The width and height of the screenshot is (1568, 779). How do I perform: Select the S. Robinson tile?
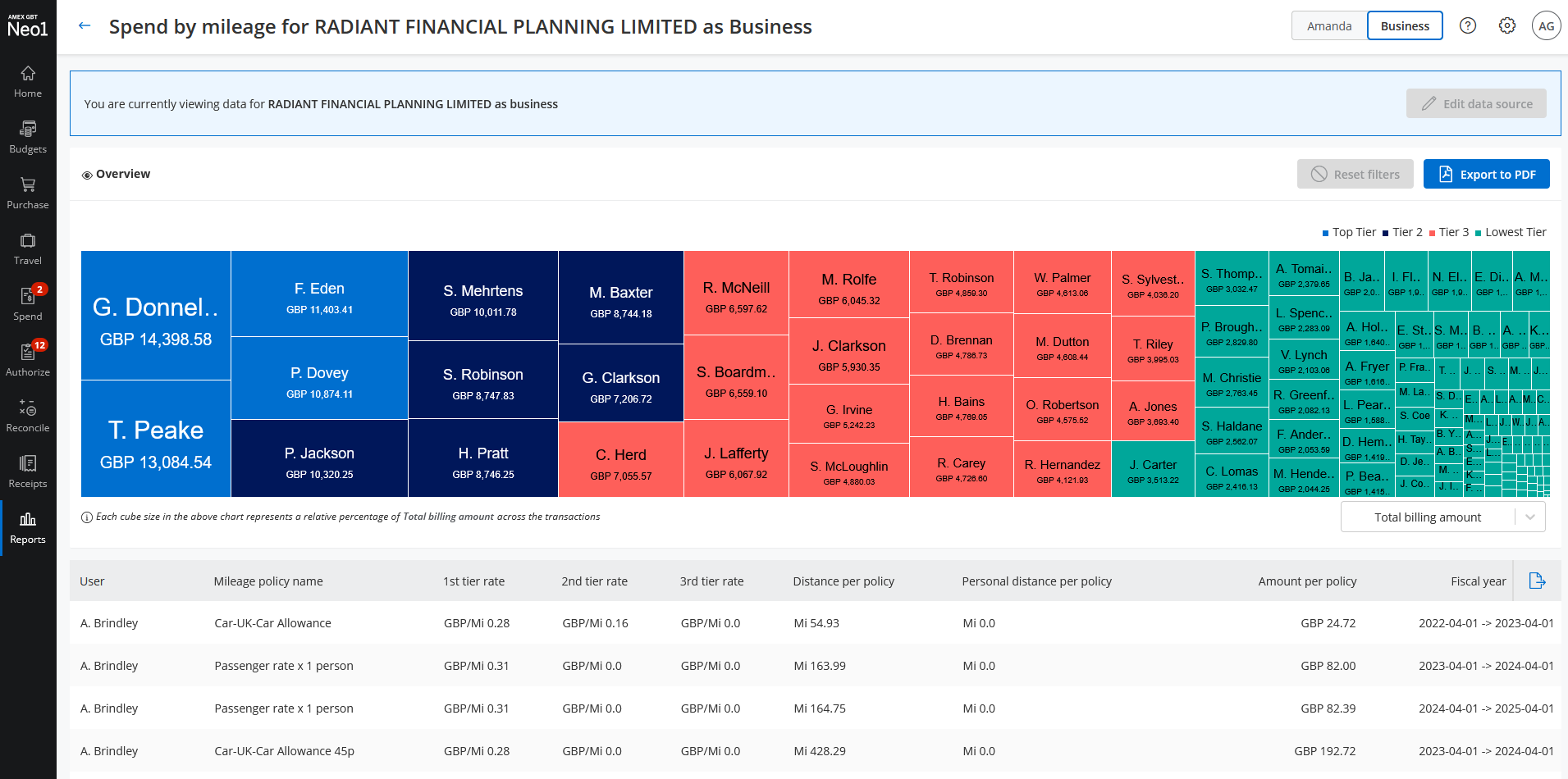pos(483,380)
